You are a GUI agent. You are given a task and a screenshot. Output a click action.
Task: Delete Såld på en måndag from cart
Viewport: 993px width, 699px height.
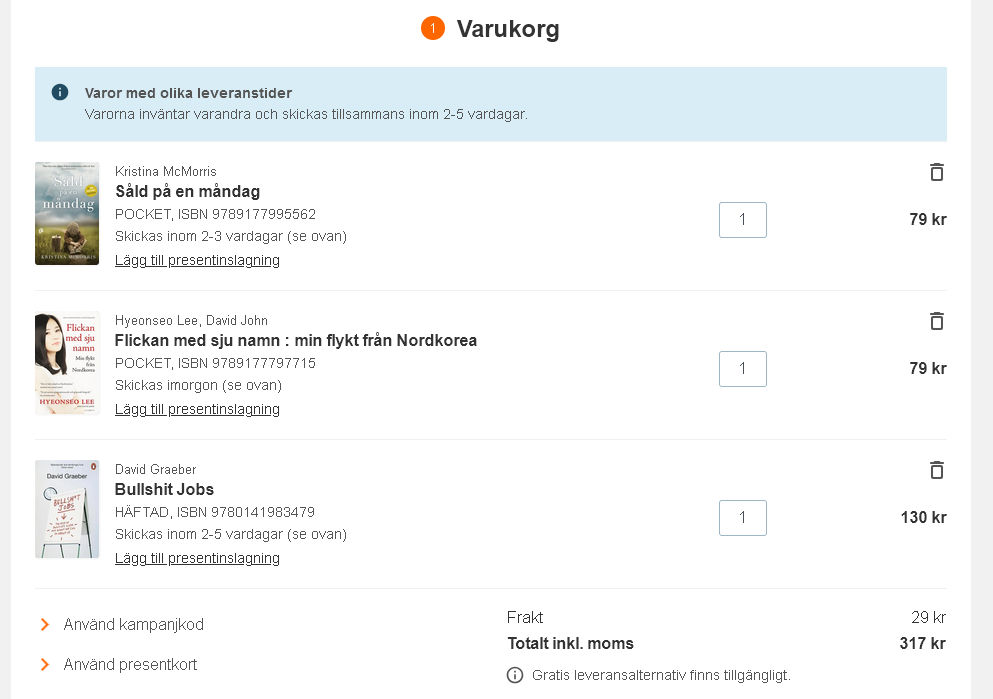point(937,172)
